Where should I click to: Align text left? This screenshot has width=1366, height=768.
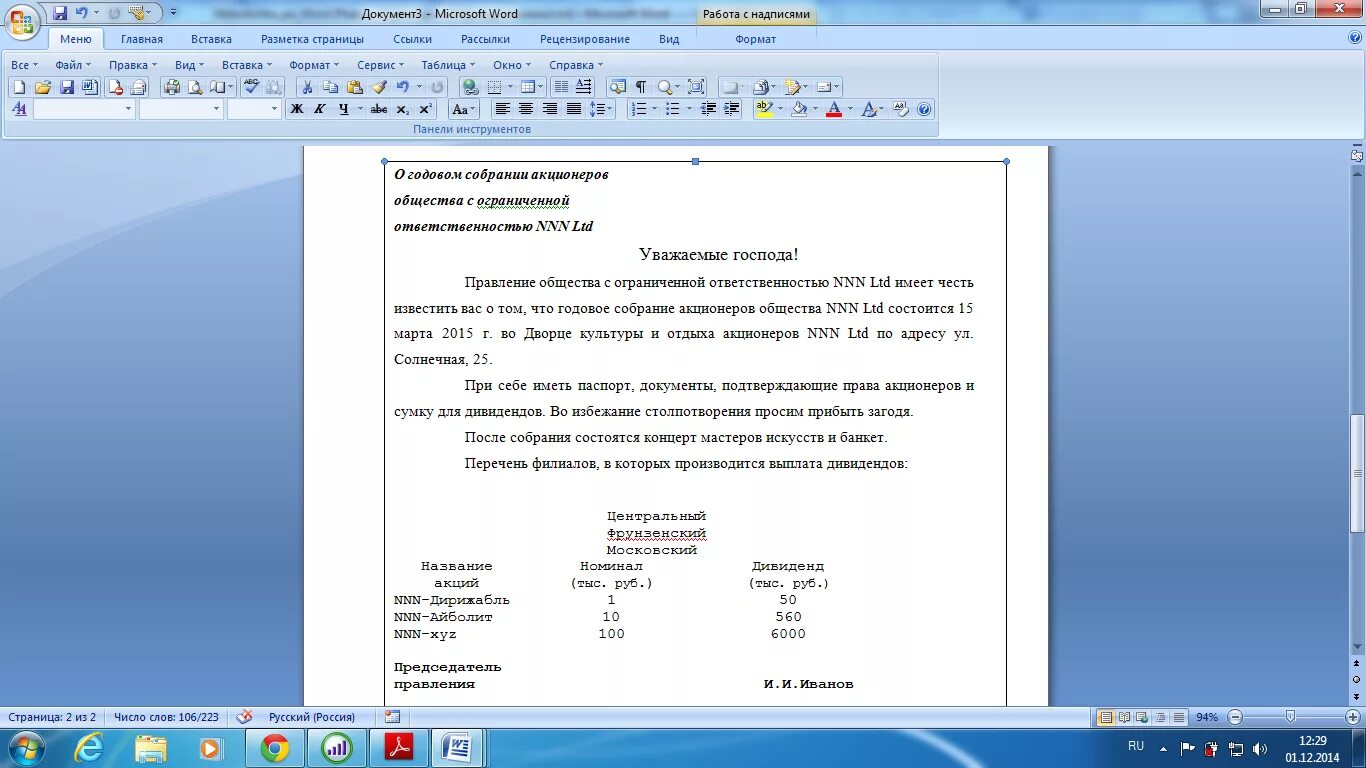point(503,109)
